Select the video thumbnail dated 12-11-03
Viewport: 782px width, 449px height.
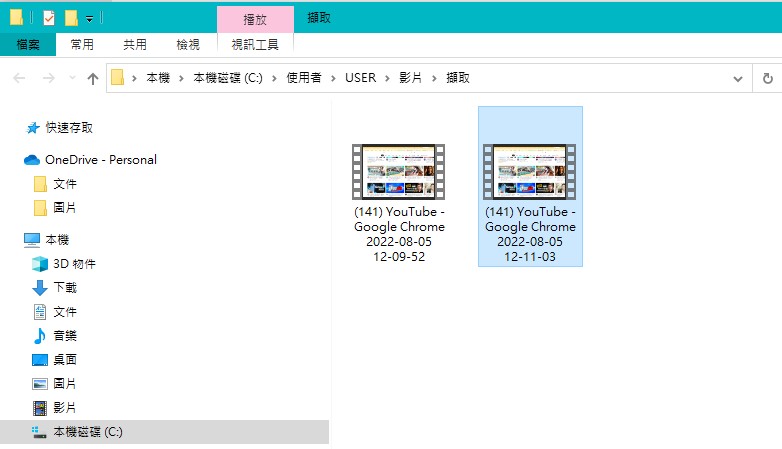coord(530,172)
